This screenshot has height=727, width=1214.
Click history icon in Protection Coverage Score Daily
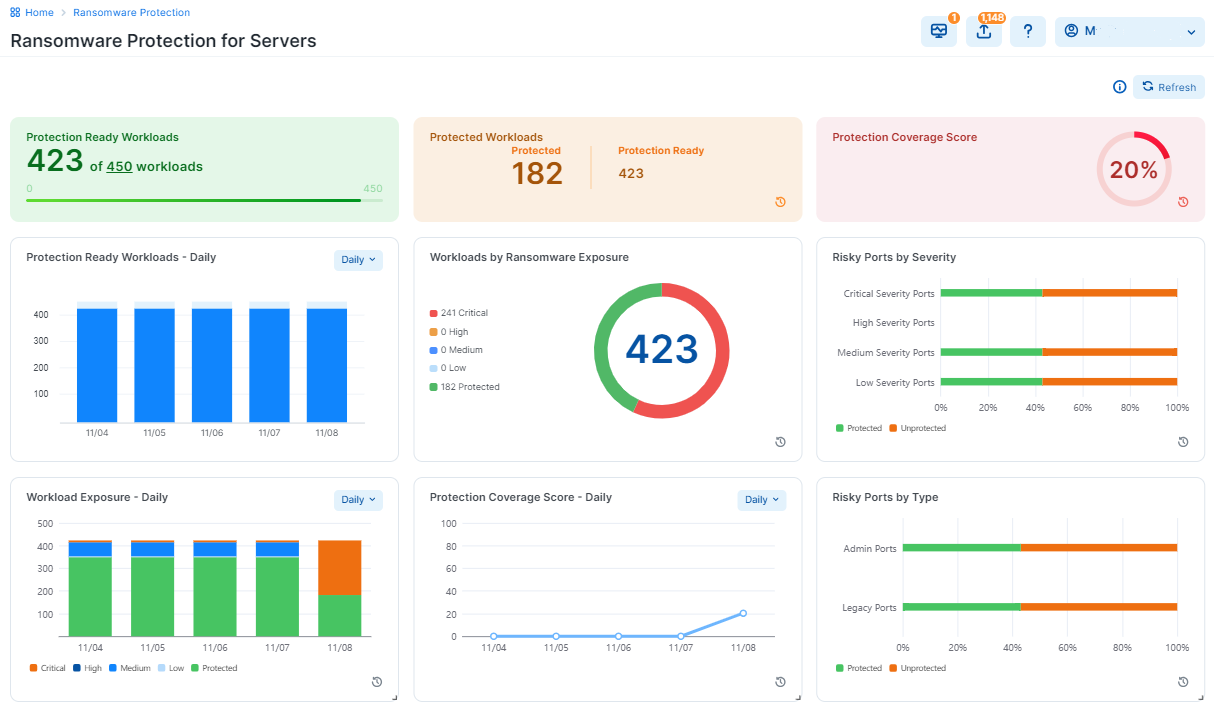pos(780,682)
